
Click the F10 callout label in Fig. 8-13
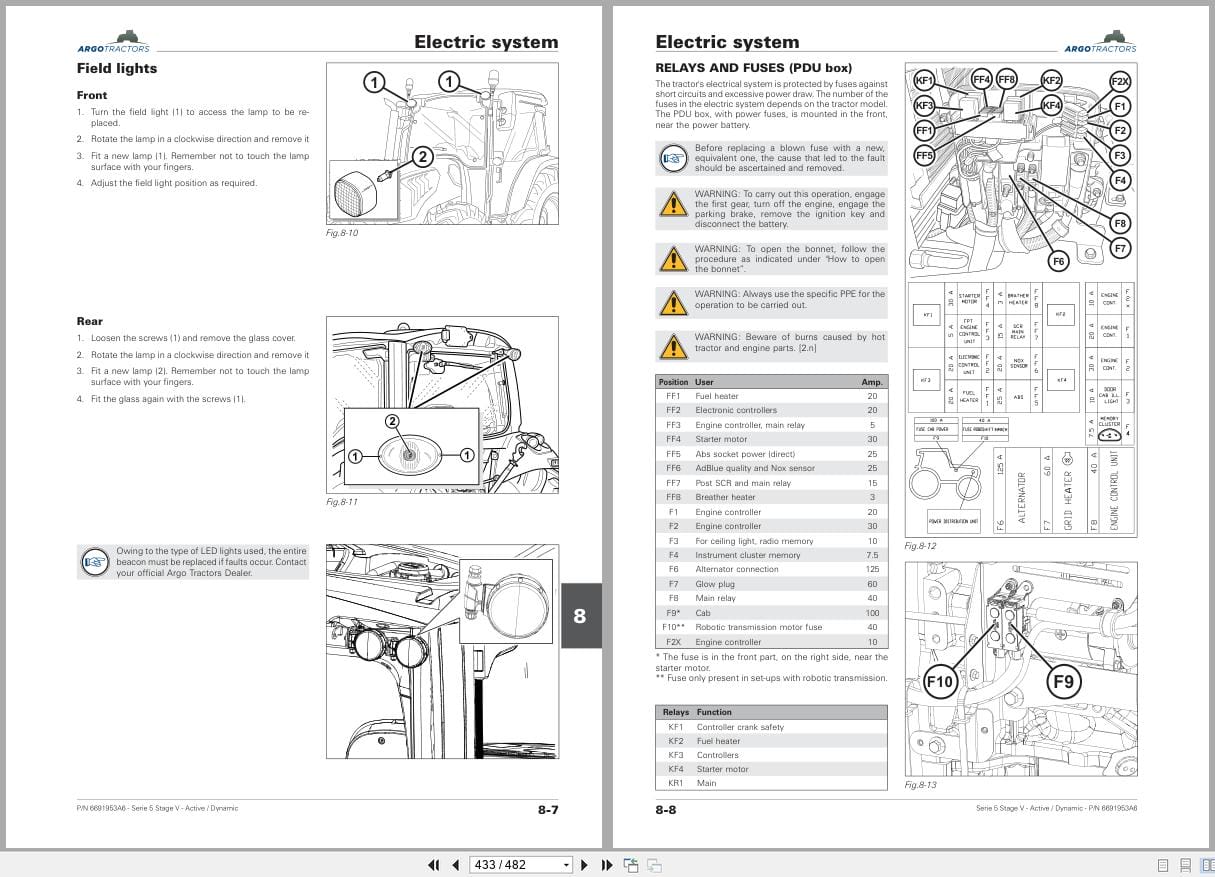(940, 682)
